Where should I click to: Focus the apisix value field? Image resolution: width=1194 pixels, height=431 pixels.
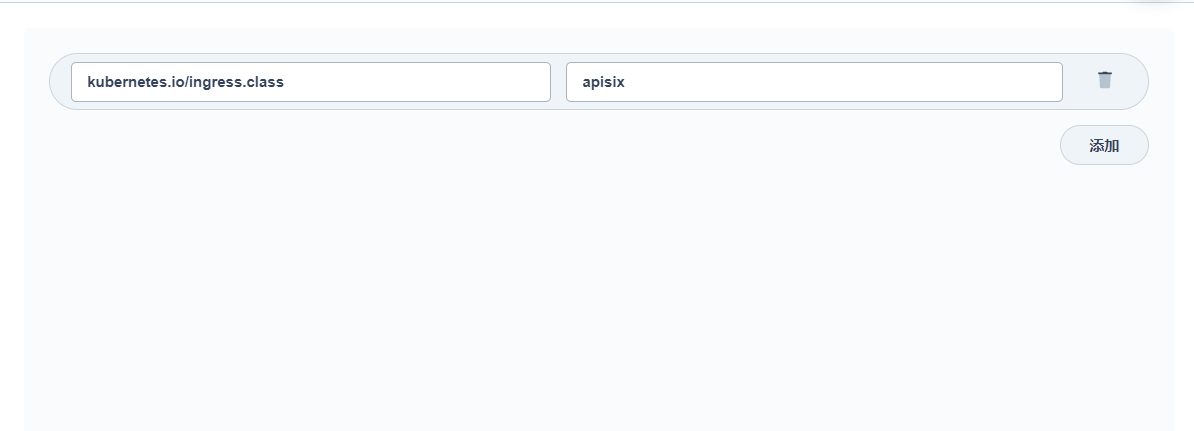coord(814,82)
